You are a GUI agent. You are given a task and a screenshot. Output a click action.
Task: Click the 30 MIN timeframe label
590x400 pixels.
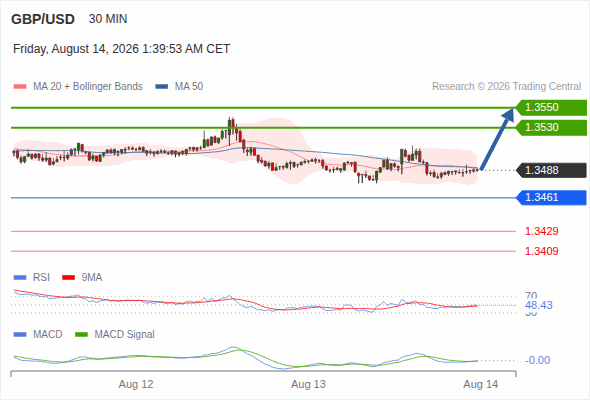[108, 19]
